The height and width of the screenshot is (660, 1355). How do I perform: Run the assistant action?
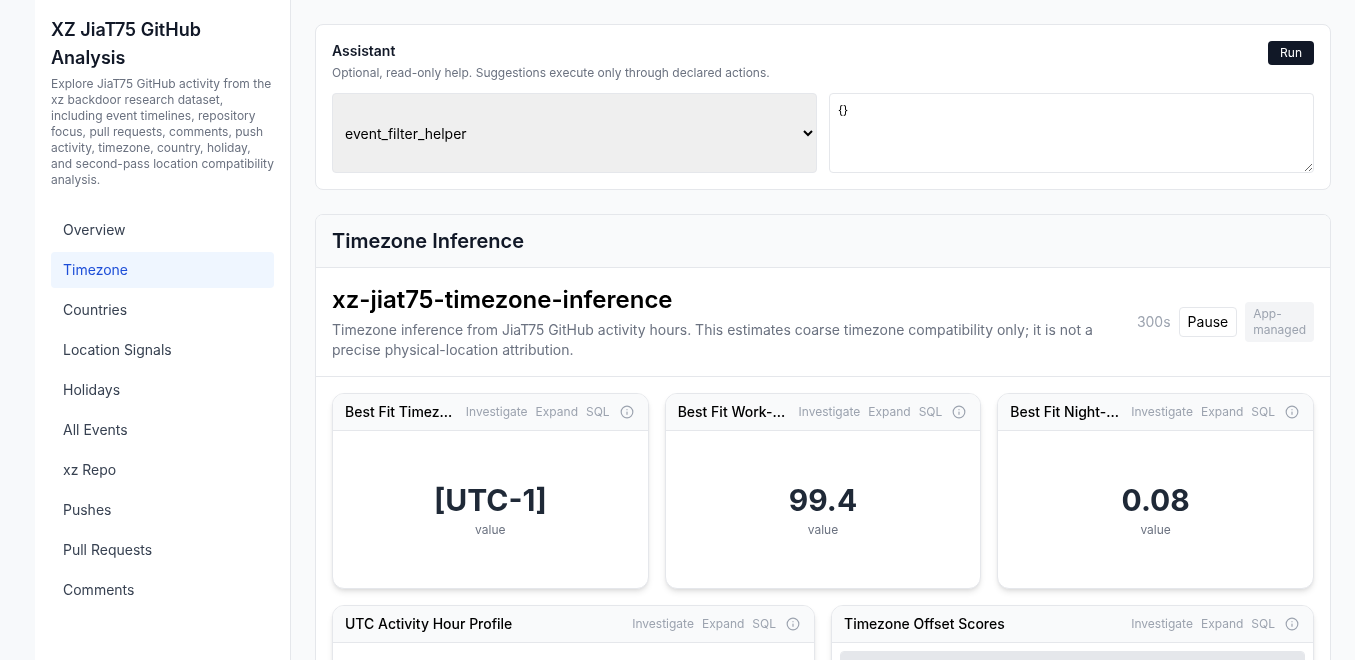[1290, 53]
